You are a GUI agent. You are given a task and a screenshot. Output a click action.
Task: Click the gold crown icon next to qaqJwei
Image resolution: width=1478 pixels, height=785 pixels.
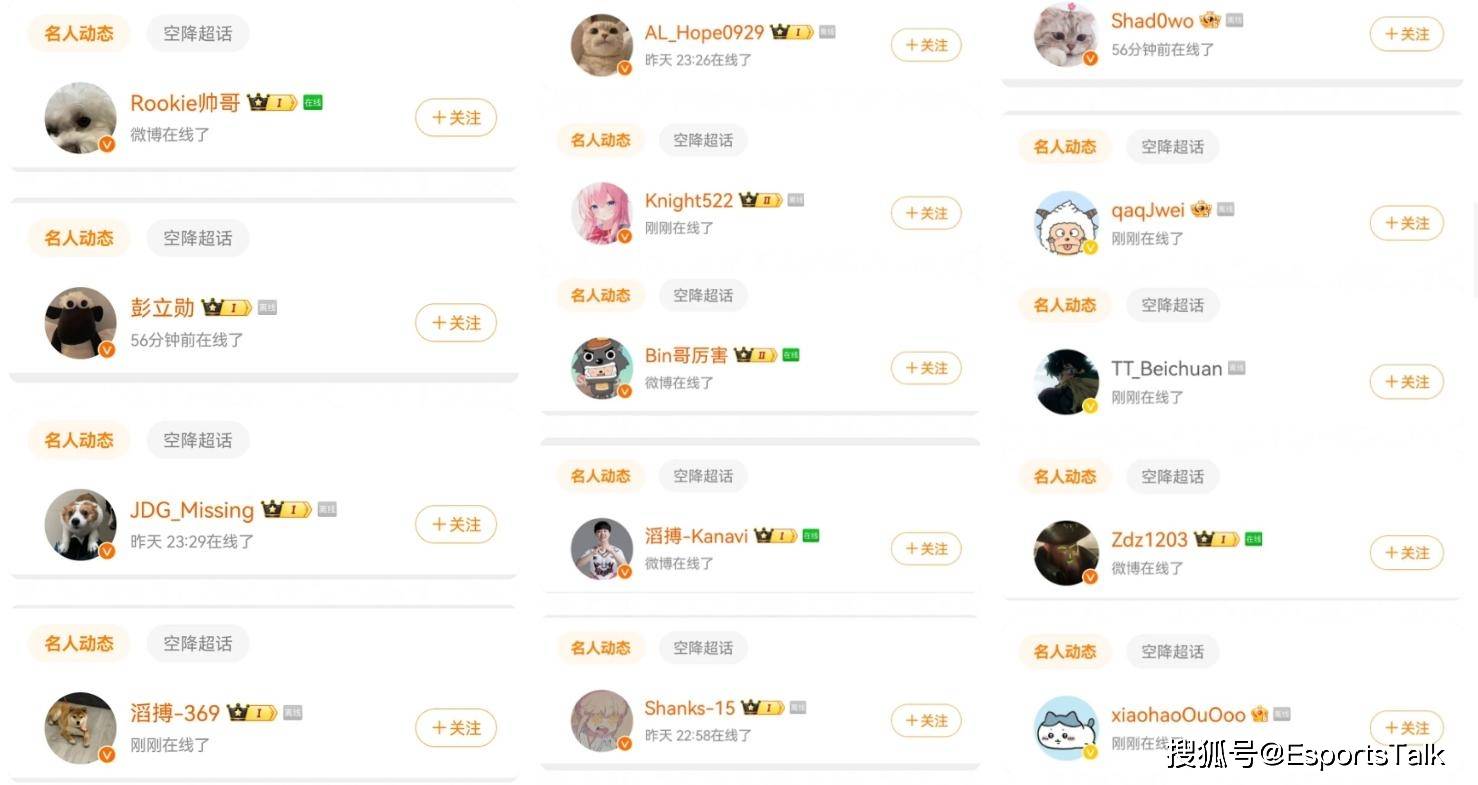(x=1201, y=209)
